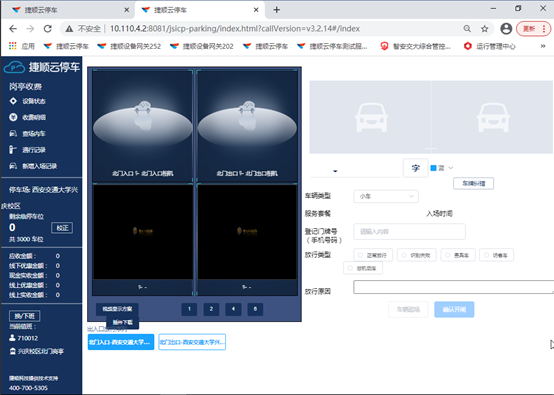
Task: Select the 免费车 release type radio
Action: tap(458, 255)
